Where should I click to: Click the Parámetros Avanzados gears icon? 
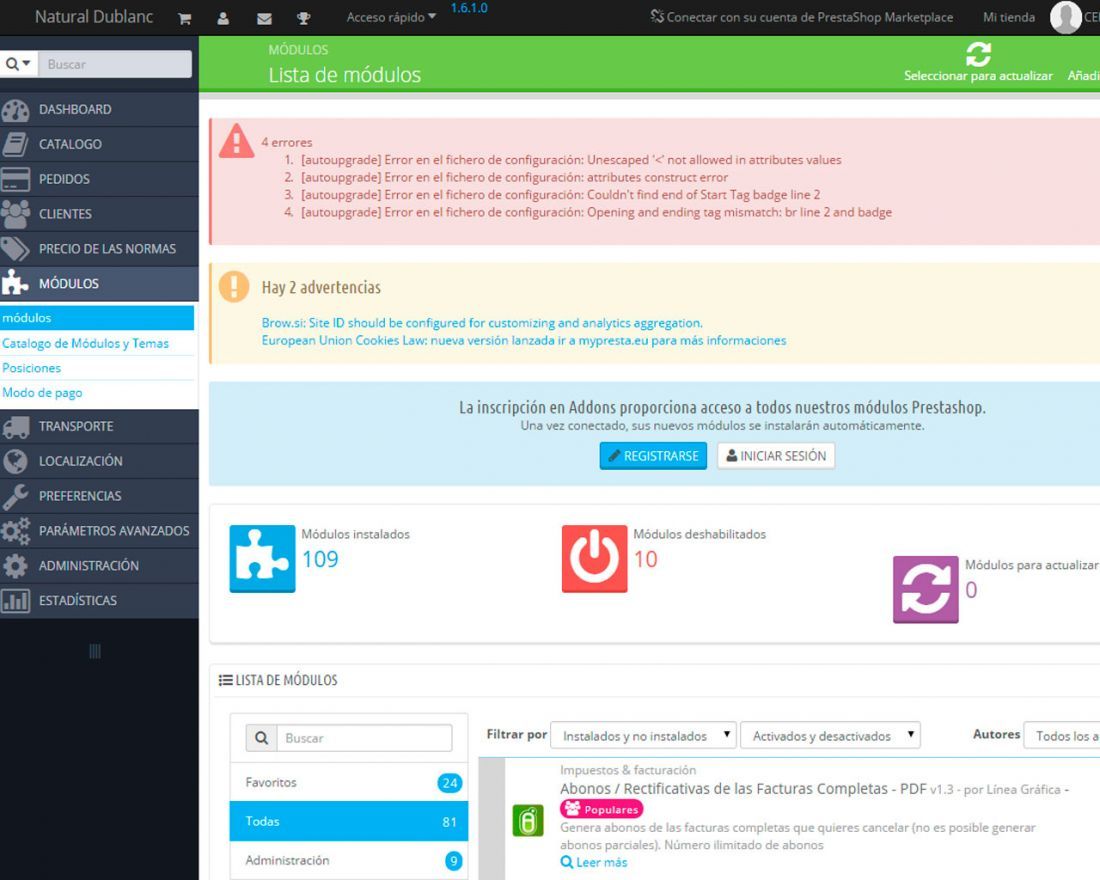(15, 531)
